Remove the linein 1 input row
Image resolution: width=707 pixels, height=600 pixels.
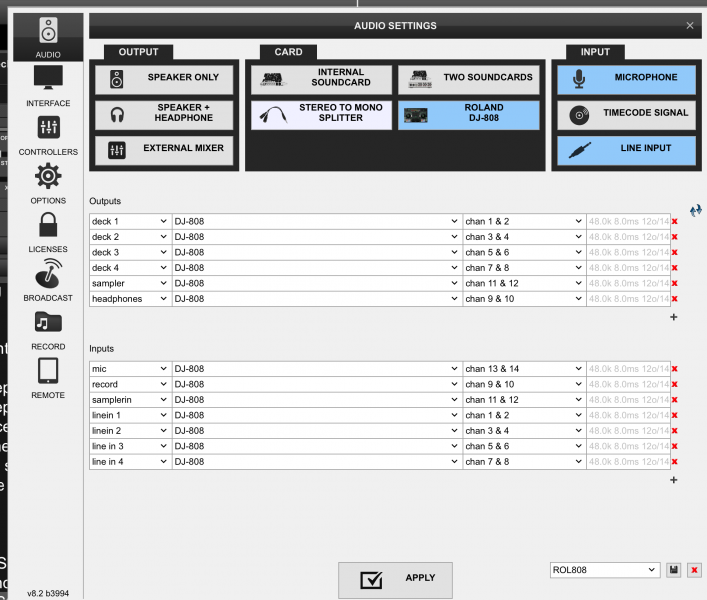(x=675, y=415)
